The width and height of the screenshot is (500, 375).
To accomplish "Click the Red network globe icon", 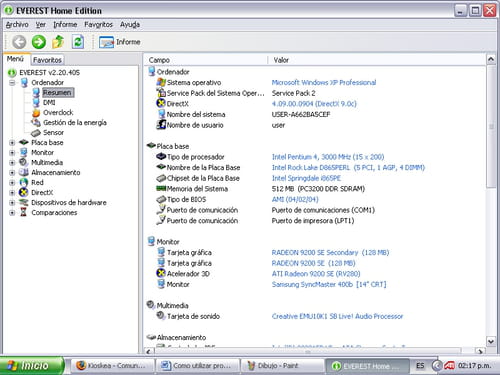I will (x=24, y=182).
